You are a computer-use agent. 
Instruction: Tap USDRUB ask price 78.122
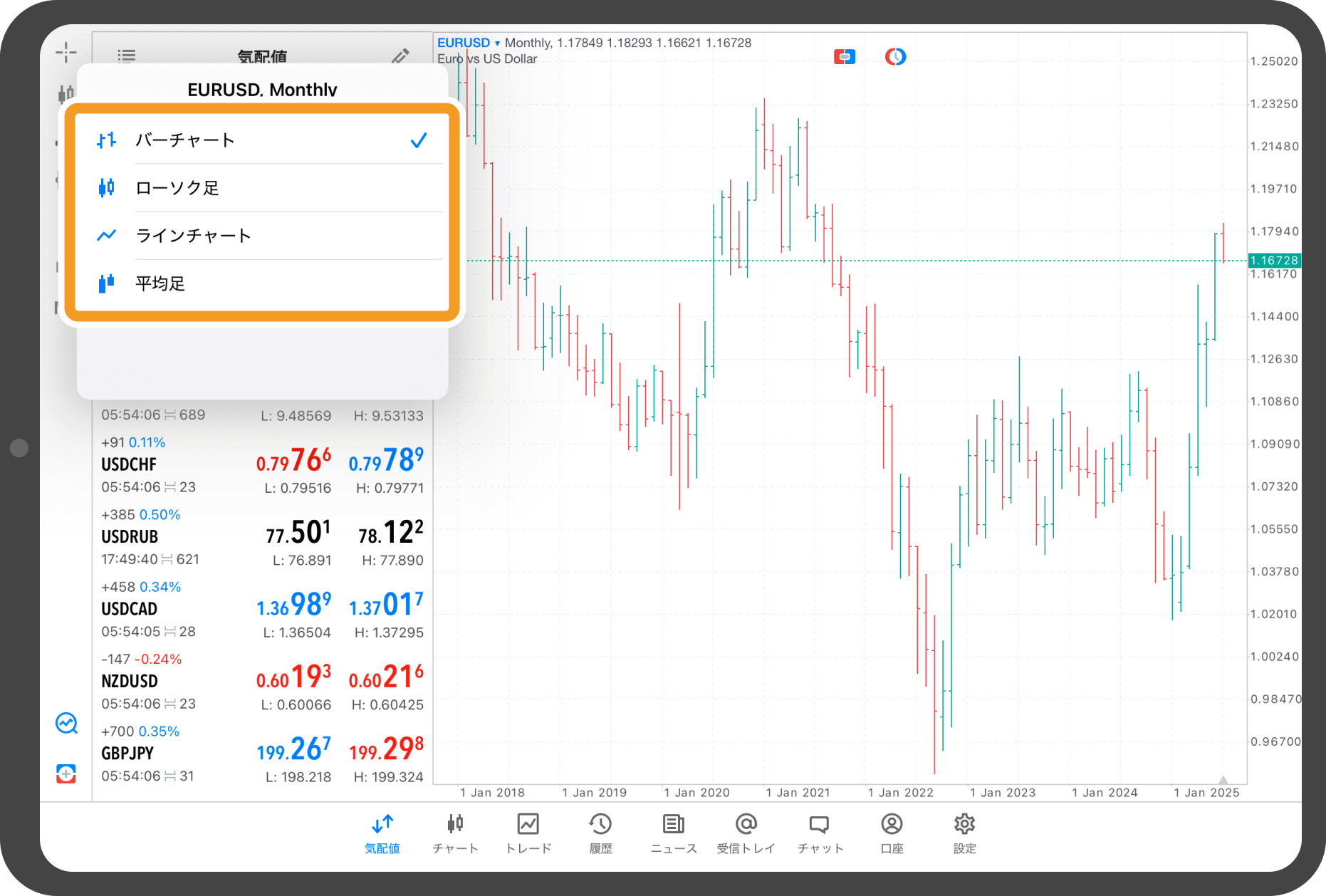coord(391,533)
